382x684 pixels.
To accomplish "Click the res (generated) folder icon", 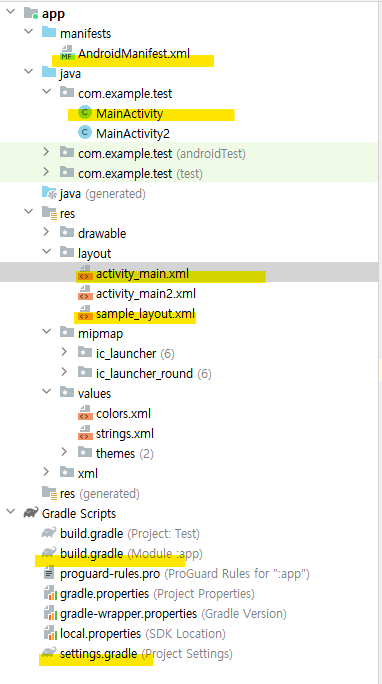I will (x=49, y=493).
